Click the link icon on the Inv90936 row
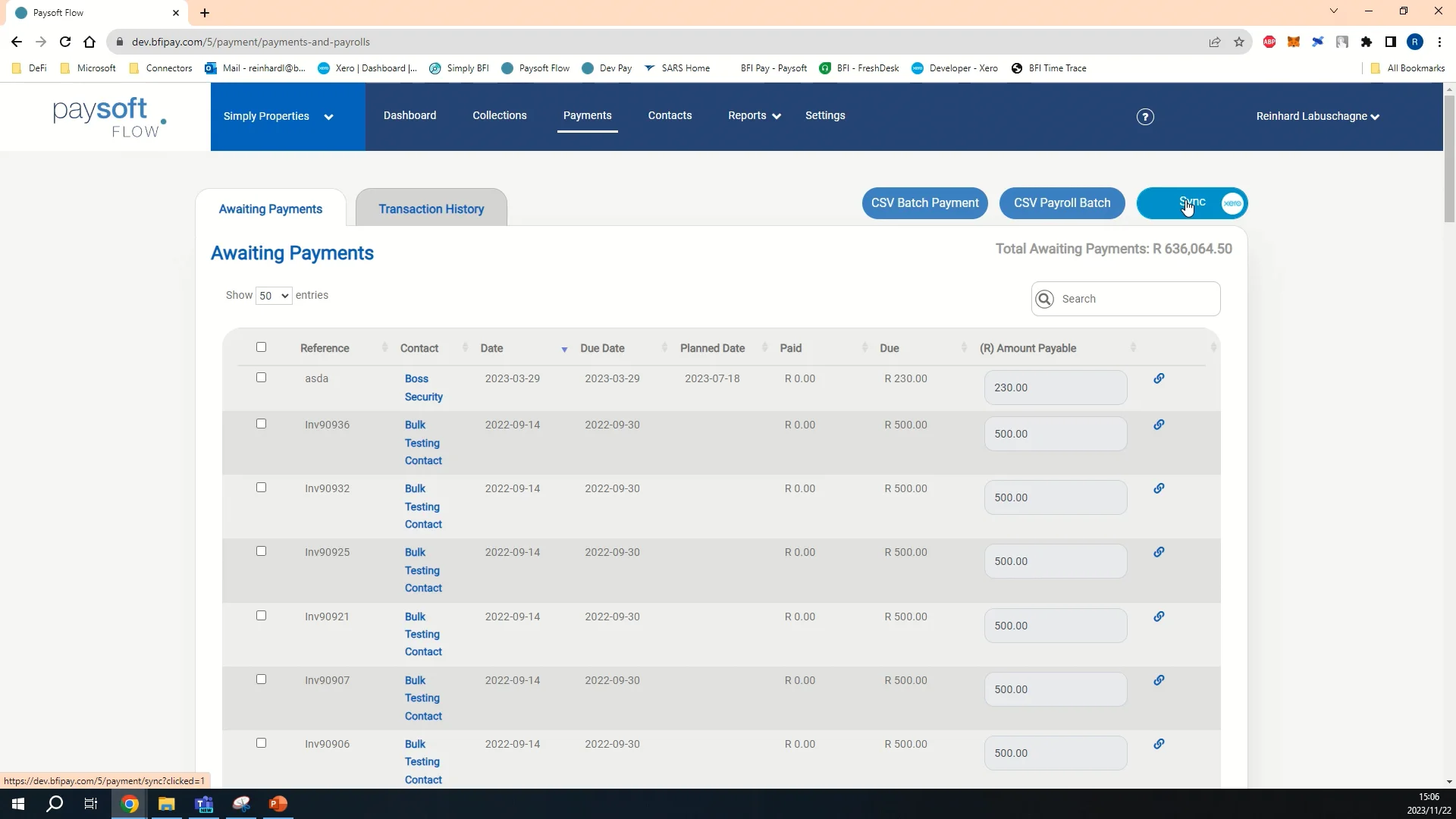This screenshot has height=819, width=1456. [x=1159, y=424]
